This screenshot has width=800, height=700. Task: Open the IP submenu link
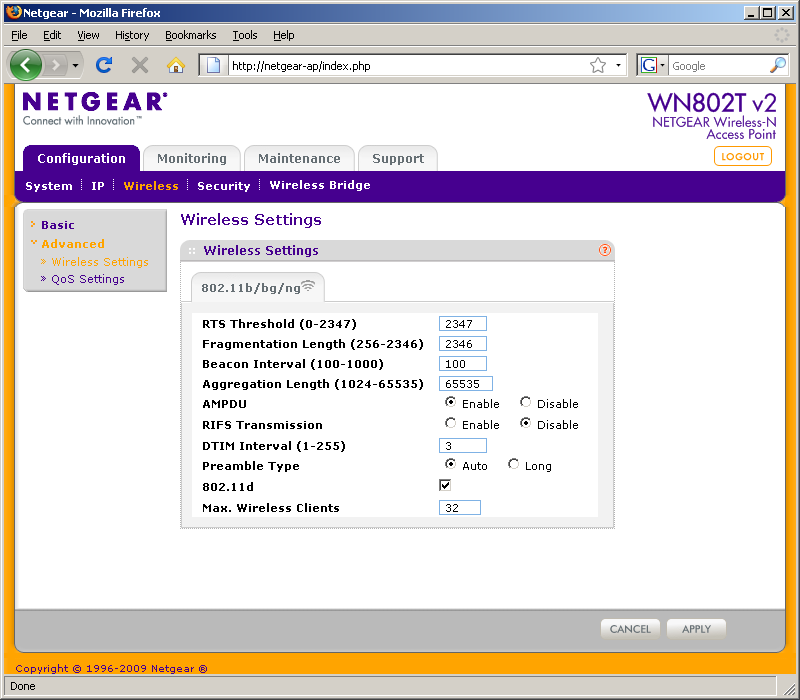pyautogui.click(x=98, y=186)
